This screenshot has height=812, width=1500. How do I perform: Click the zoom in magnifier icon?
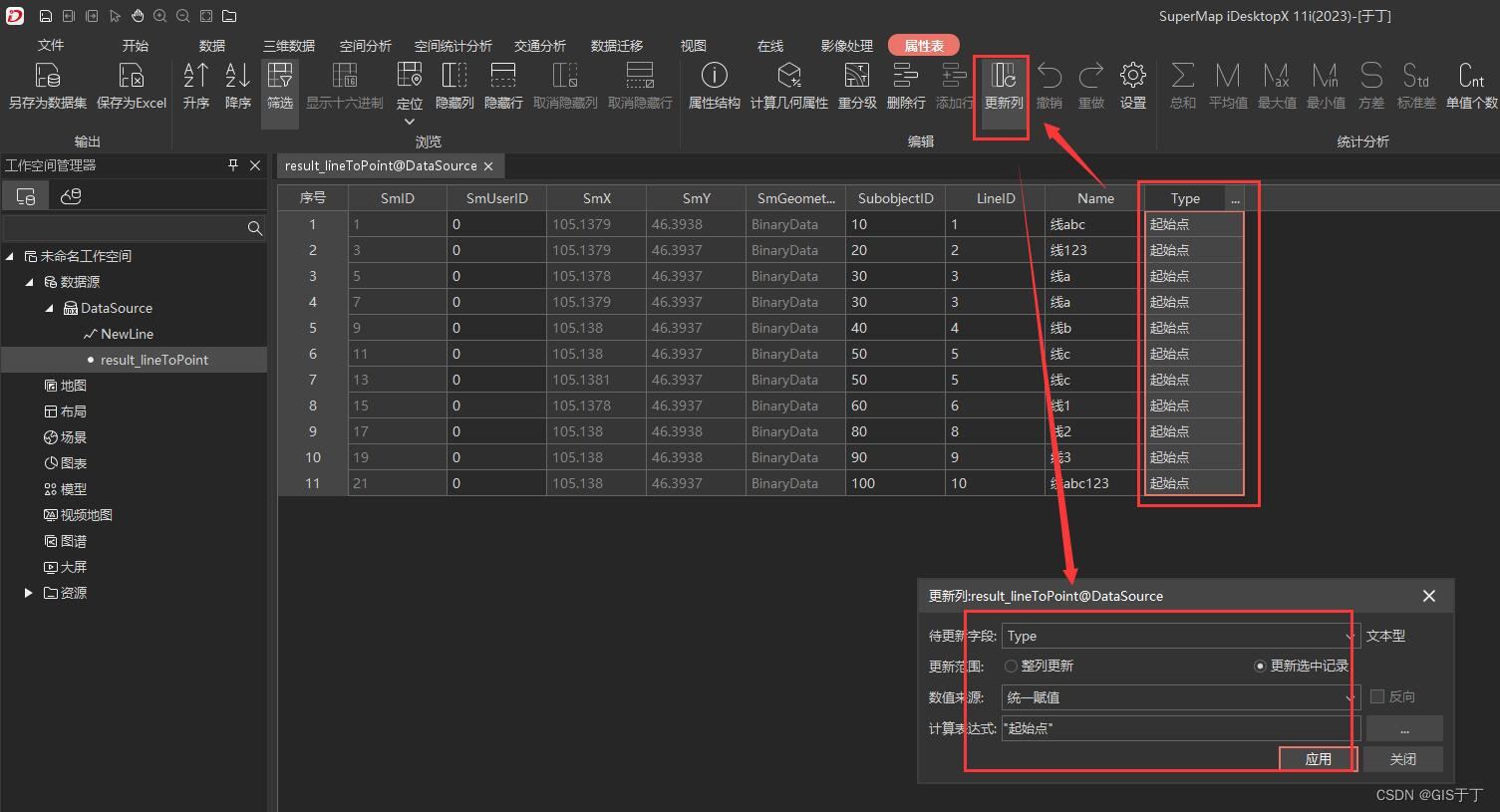tap(160, 16)
